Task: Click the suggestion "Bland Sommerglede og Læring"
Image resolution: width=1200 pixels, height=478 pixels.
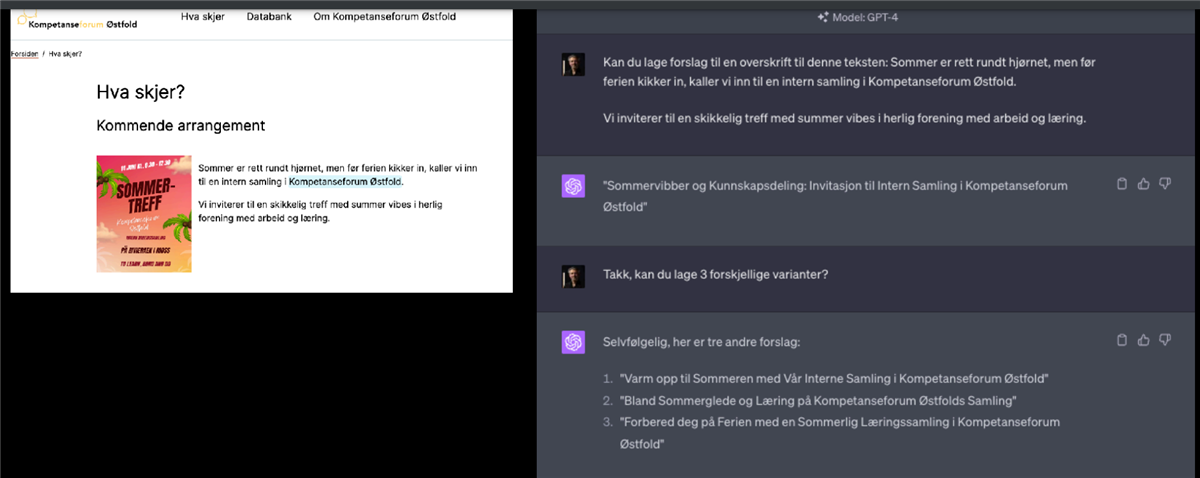Action: 817,401
